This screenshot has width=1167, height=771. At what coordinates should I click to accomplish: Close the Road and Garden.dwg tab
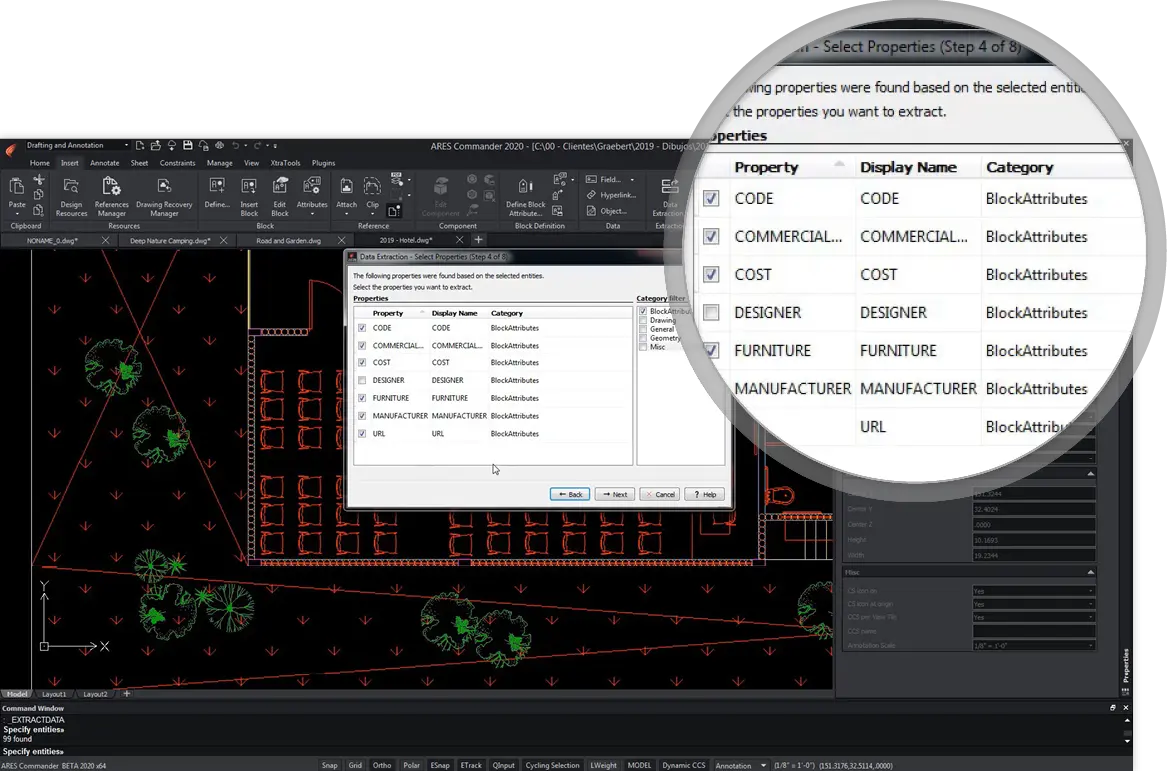[342, 240]
